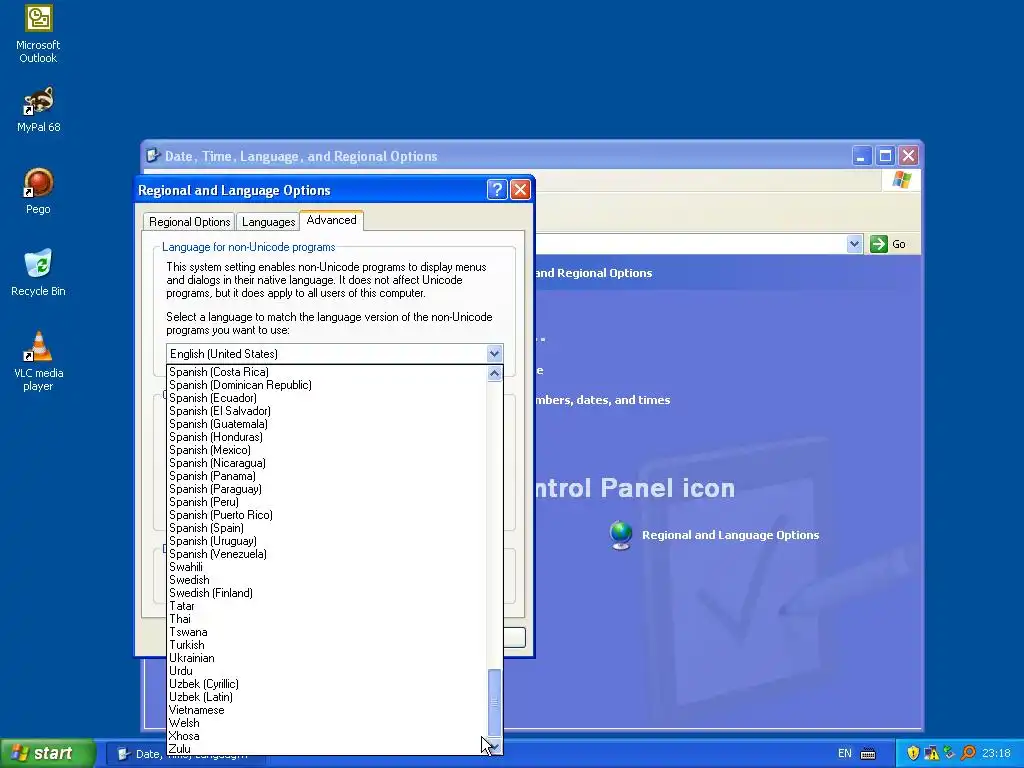The width and height of the screenshot is (1024, 768).
Task: Select Spanish (Spain) in language list
Action: (x=327, y=528)
